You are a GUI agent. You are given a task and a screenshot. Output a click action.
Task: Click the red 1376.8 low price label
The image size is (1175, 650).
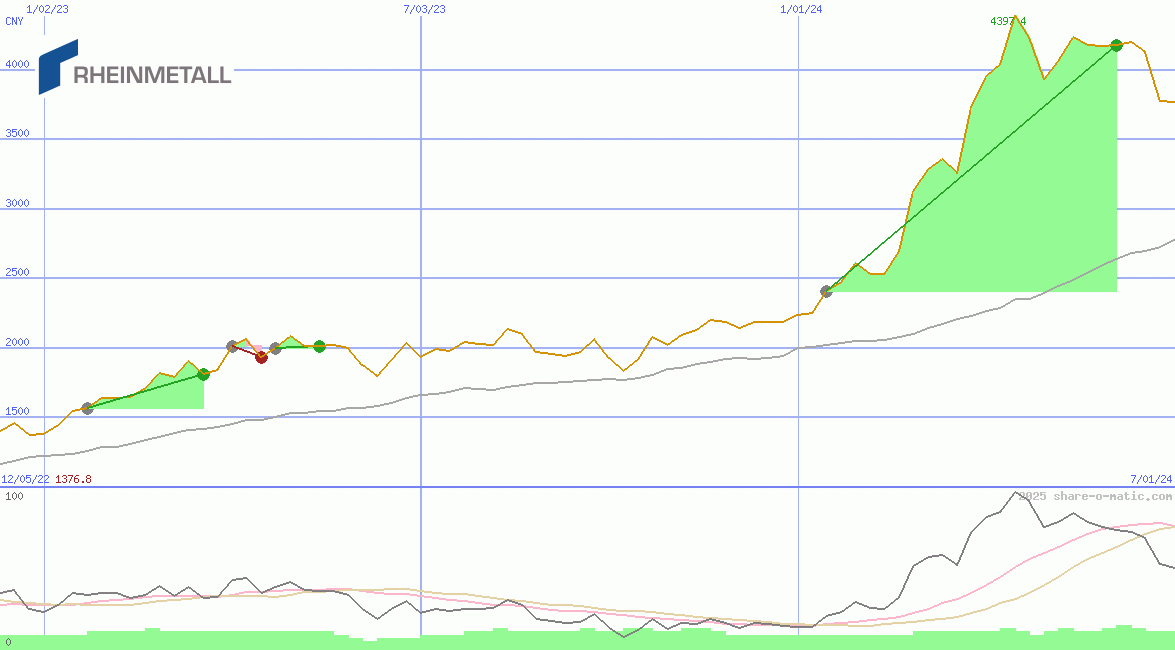point(73,479)
